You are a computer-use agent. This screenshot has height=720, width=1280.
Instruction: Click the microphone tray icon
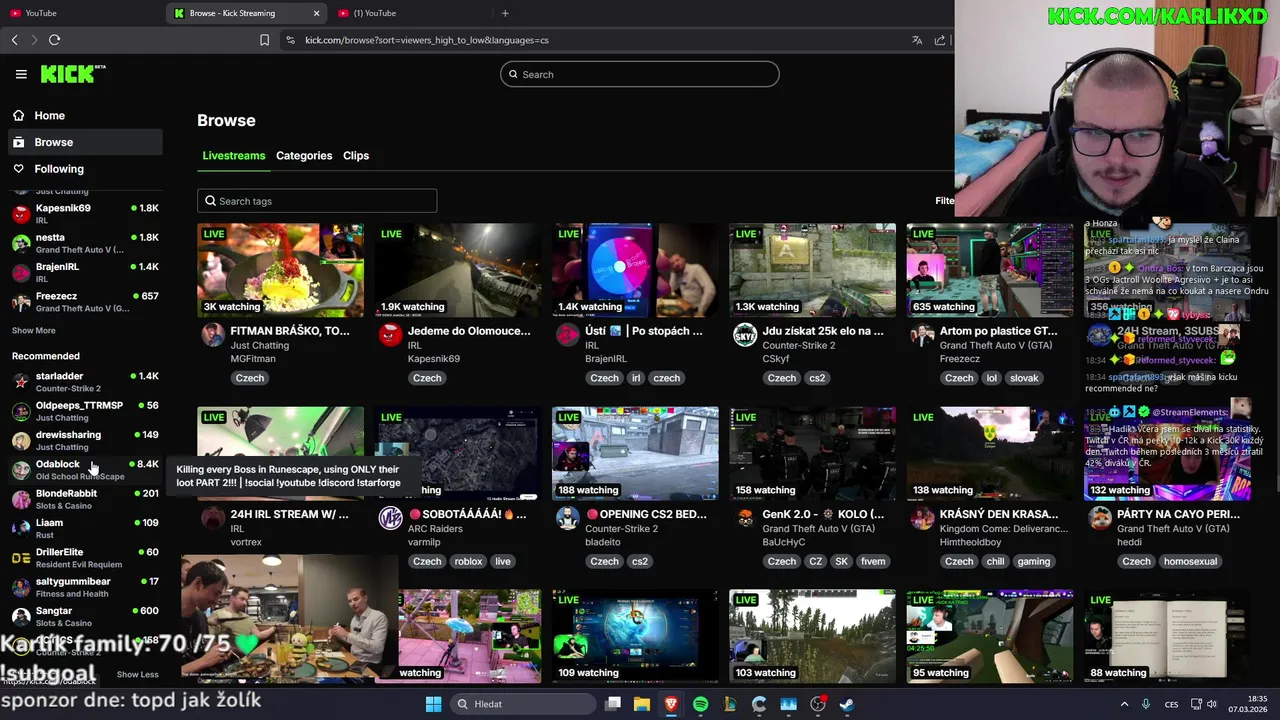1146,704
